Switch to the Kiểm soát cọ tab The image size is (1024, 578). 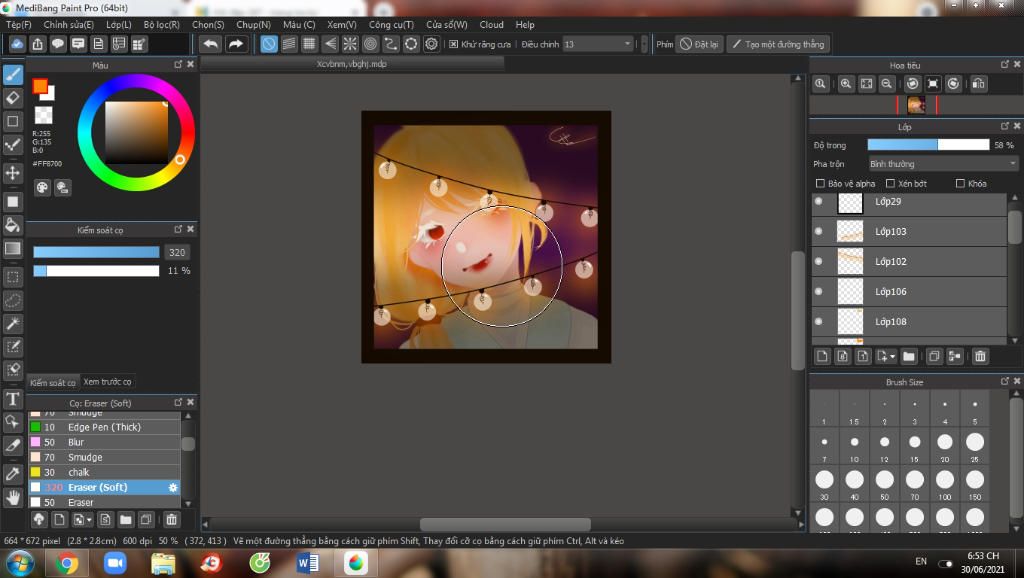(52, 382)
